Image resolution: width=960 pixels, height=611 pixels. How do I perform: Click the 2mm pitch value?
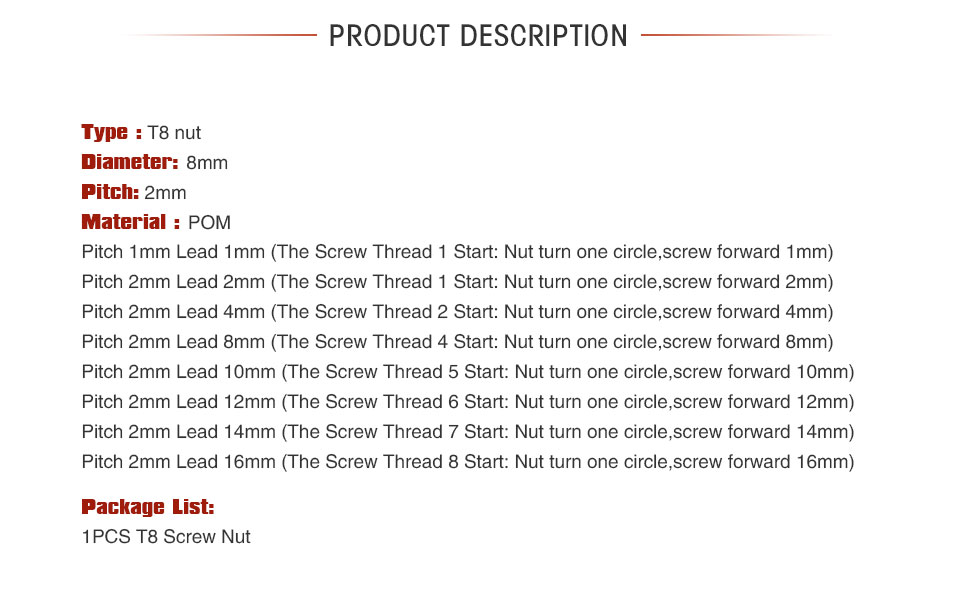pos(165,193)
